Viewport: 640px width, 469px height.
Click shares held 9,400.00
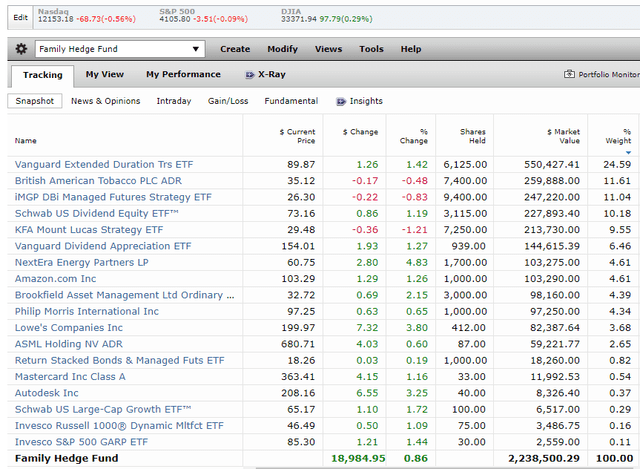click(x=465, y=197)
